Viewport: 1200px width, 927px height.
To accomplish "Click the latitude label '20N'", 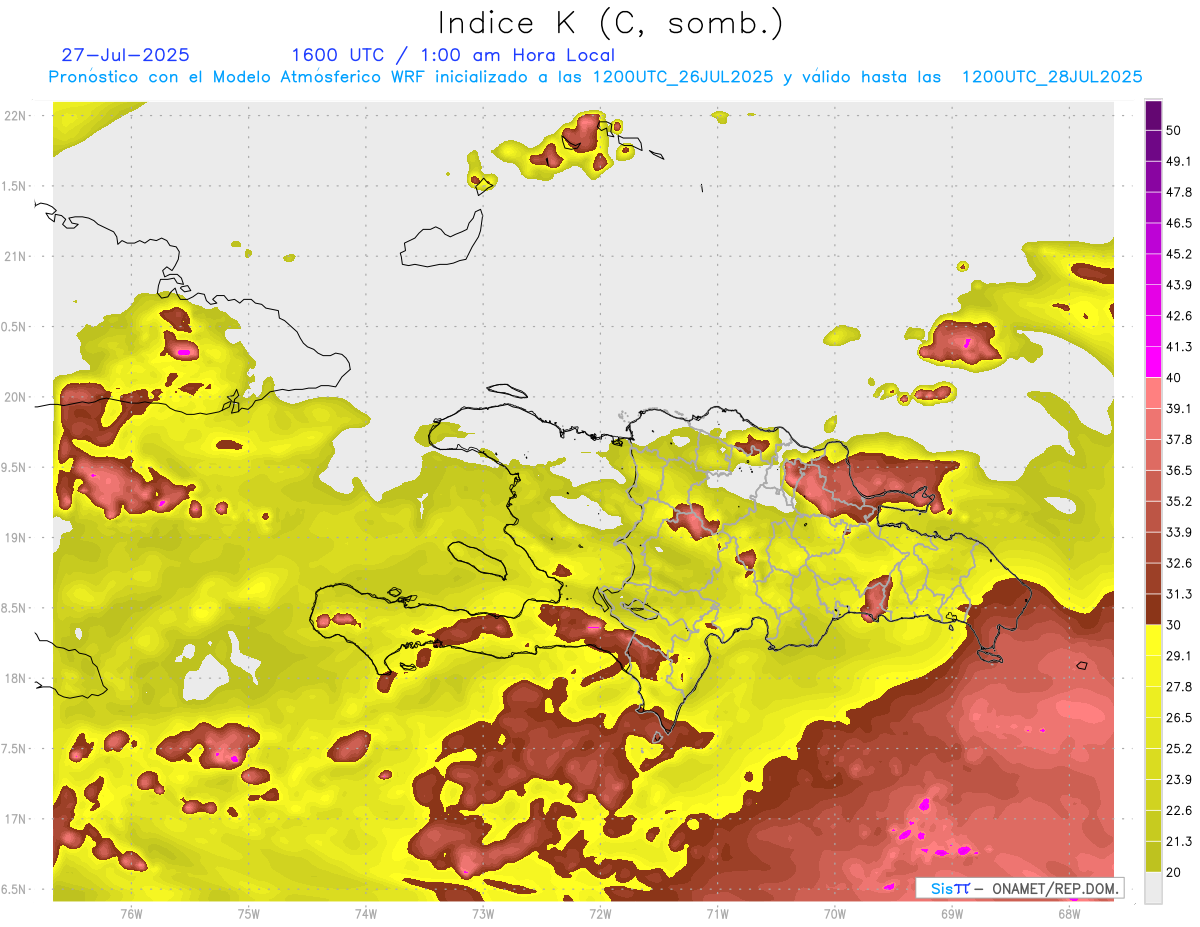I will [15, 397].
